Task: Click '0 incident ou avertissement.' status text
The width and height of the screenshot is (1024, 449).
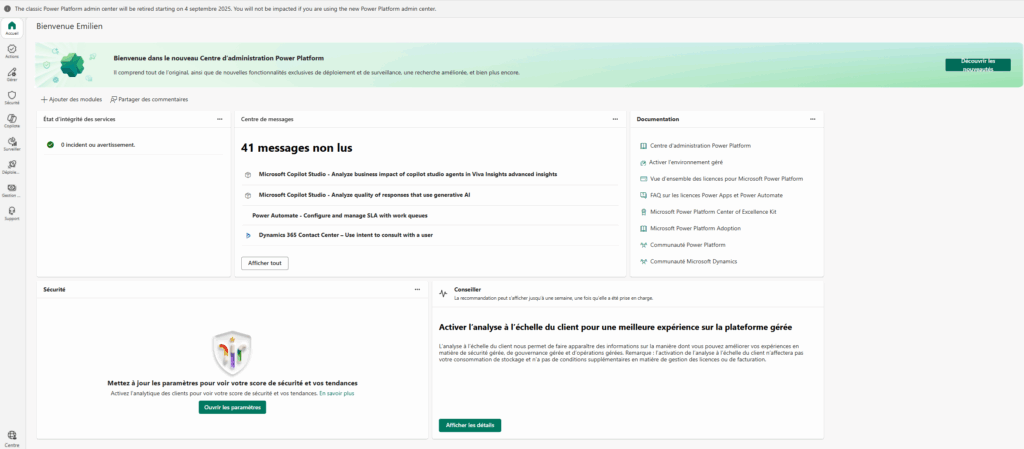Action: coord(98,145)
